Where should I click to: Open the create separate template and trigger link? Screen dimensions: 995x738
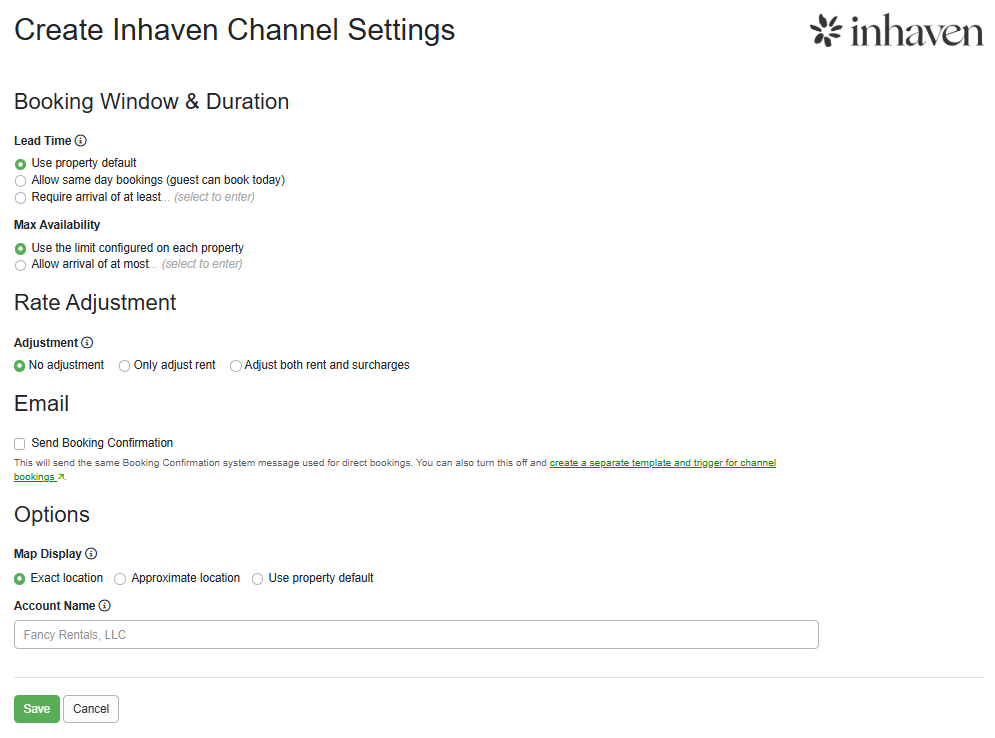point(662,463)
